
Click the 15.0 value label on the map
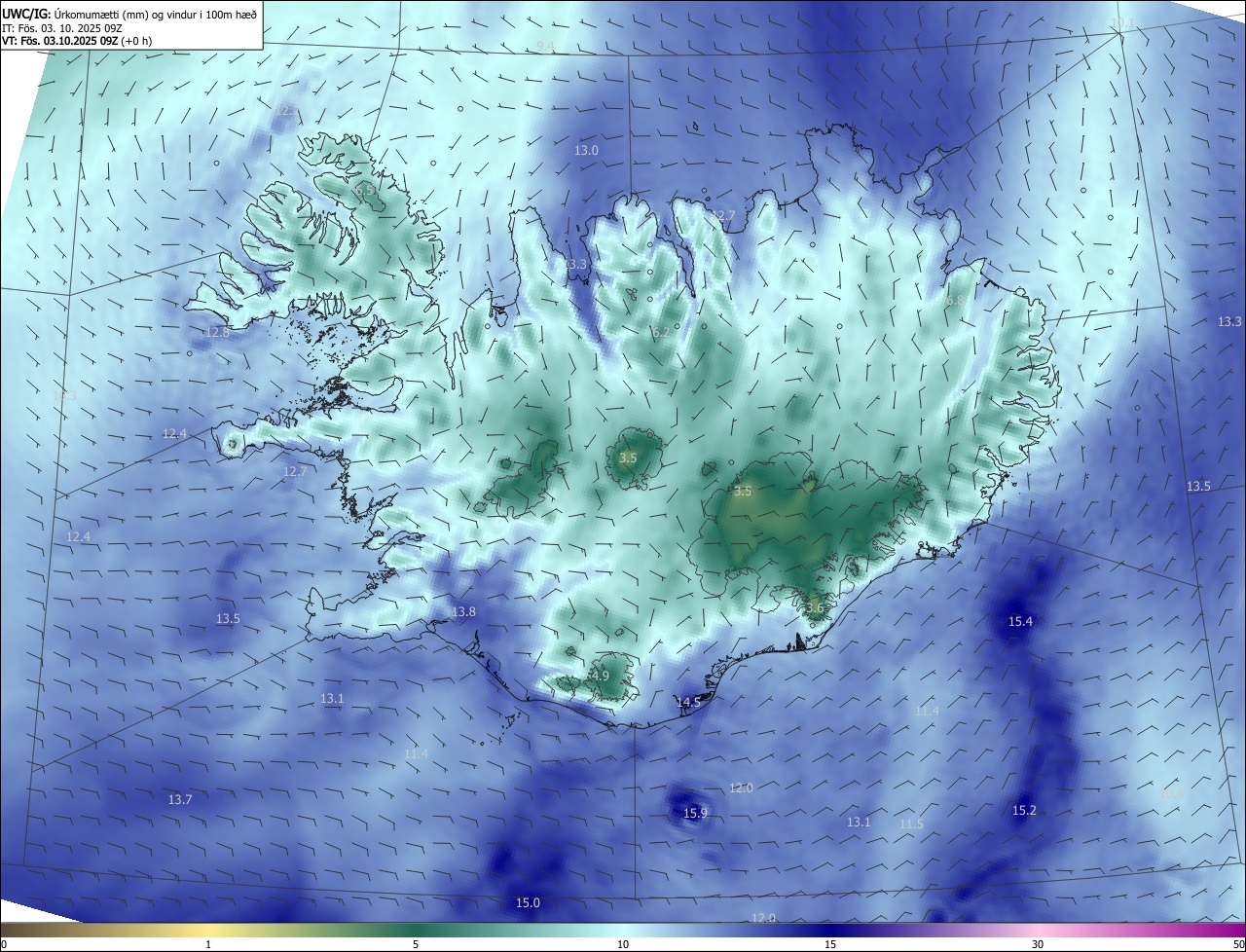(x=528, y=903)
